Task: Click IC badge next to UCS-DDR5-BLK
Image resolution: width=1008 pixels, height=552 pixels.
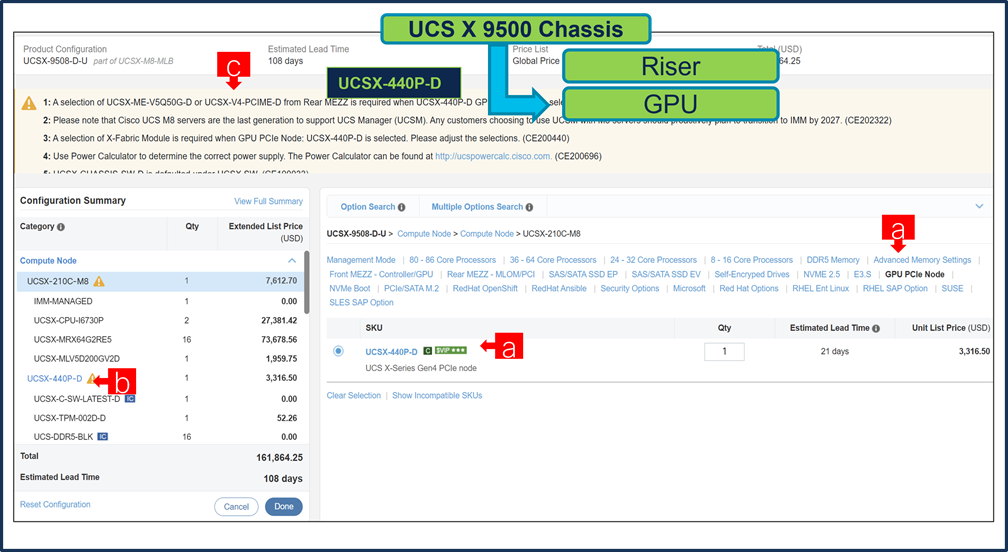Action: point(102,437)
